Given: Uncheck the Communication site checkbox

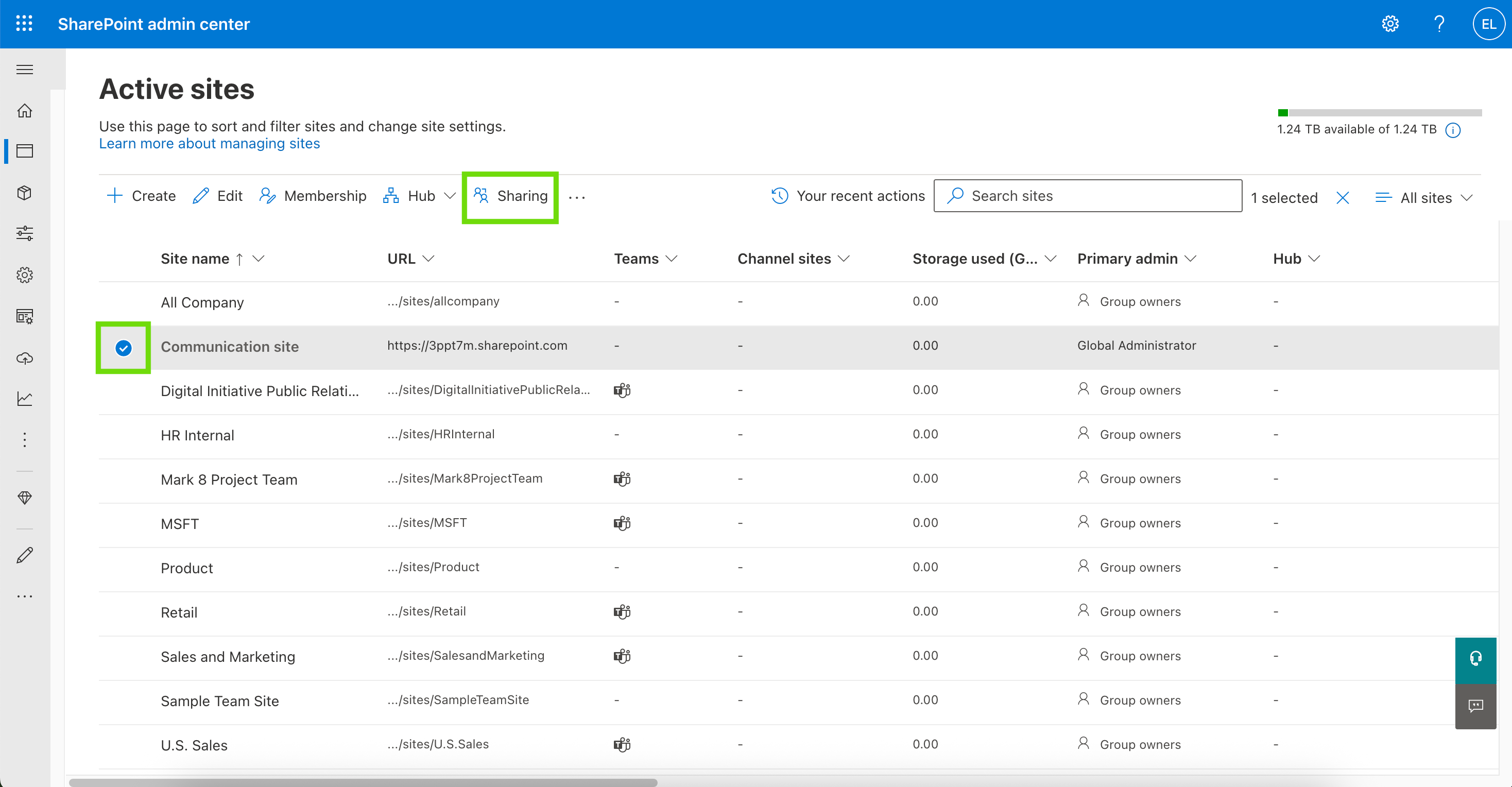Looking at the screenshot, I should pyautogui.click(x=123, y=348).
